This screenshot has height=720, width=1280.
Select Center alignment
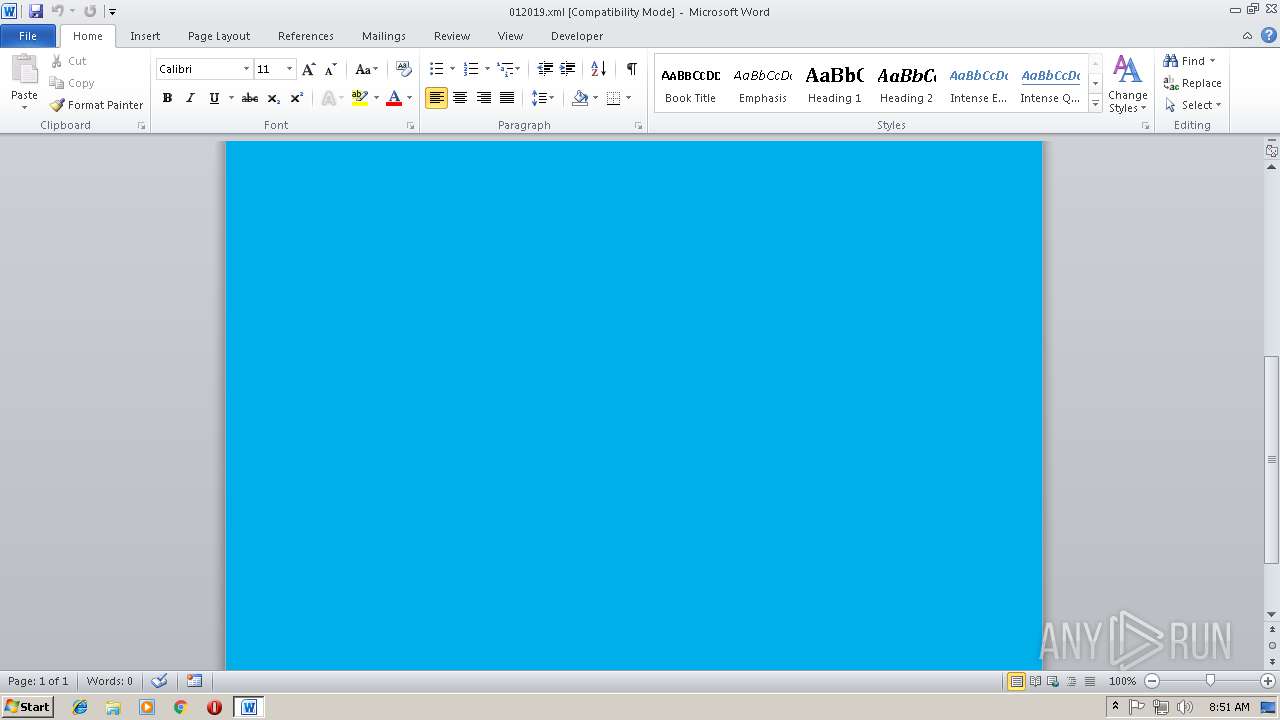[460, 98]
